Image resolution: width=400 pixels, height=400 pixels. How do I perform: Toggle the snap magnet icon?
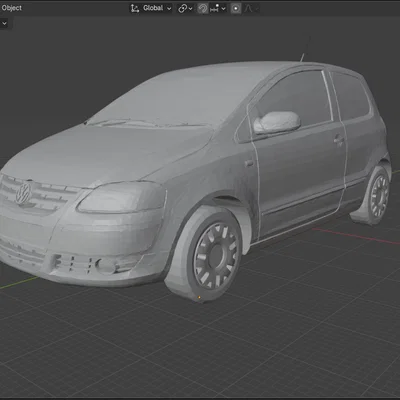(x=202, y=8)
